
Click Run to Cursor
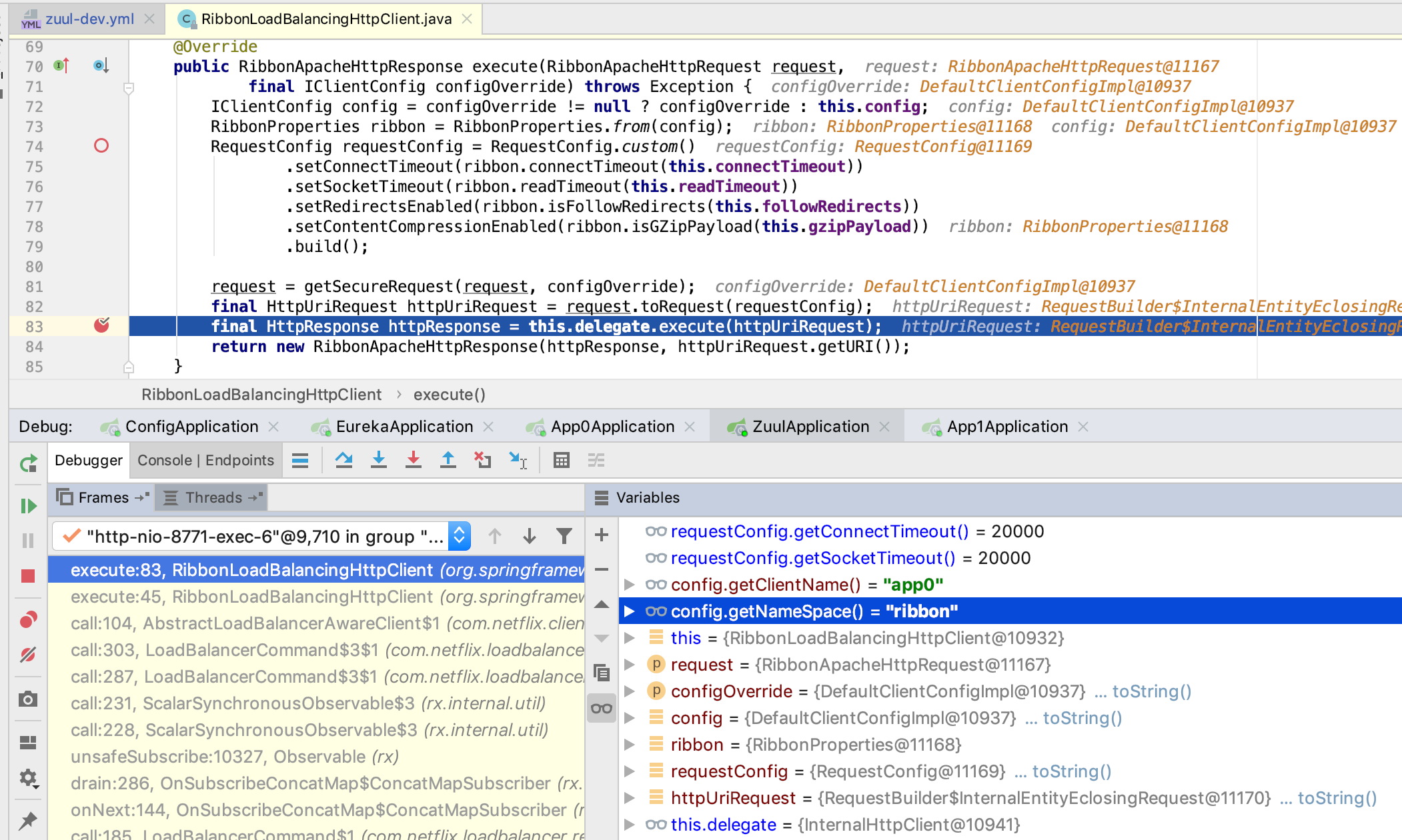point(518,460)
